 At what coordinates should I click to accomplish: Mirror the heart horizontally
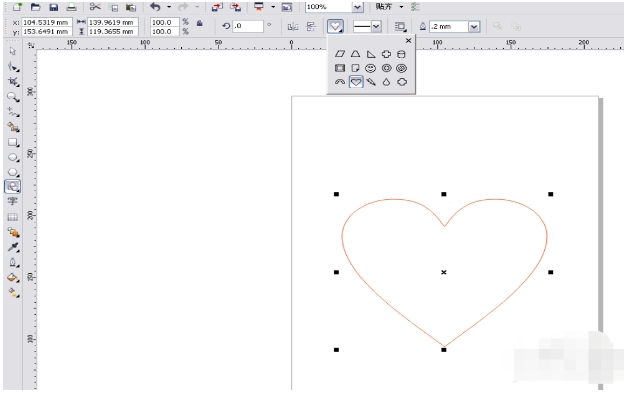tap(293, 27)
